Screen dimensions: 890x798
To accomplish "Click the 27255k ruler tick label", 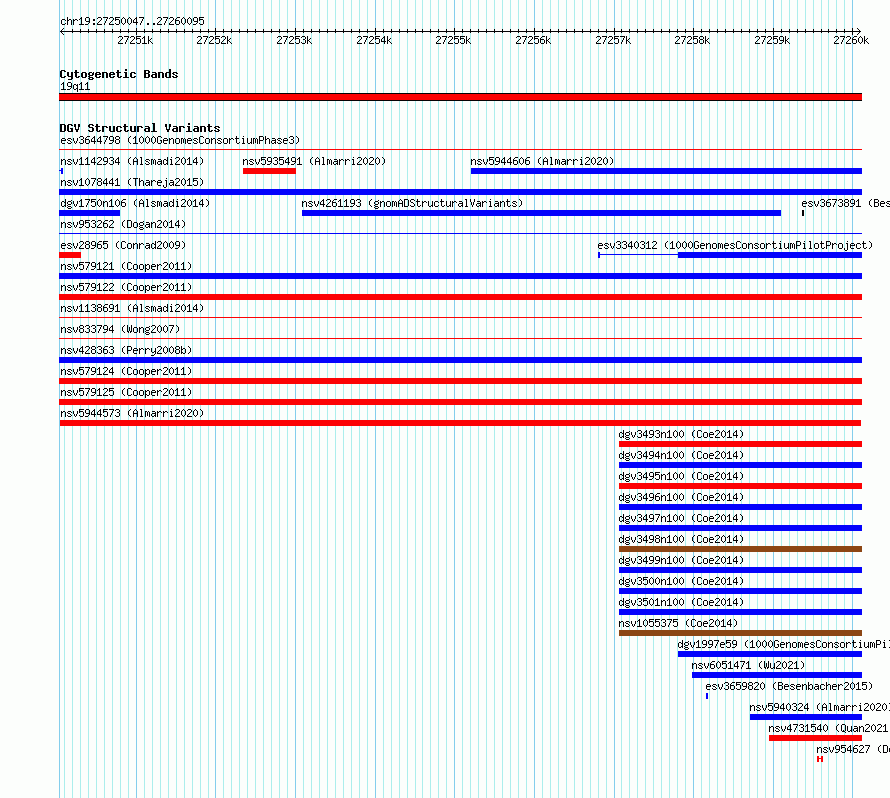I will [x=453, y=40].
